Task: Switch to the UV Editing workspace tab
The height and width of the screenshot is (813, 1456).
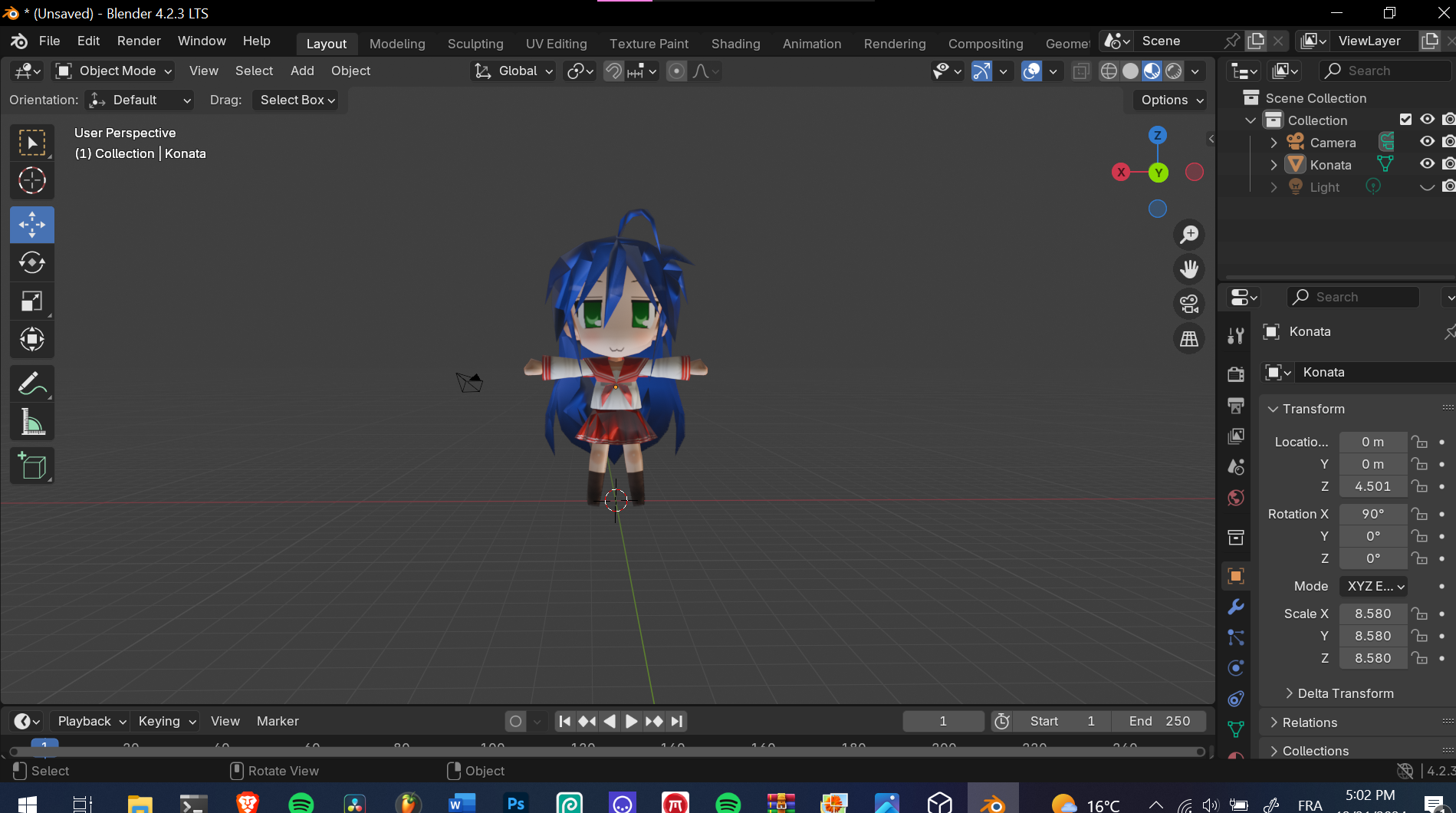Action: click(556, 44)
